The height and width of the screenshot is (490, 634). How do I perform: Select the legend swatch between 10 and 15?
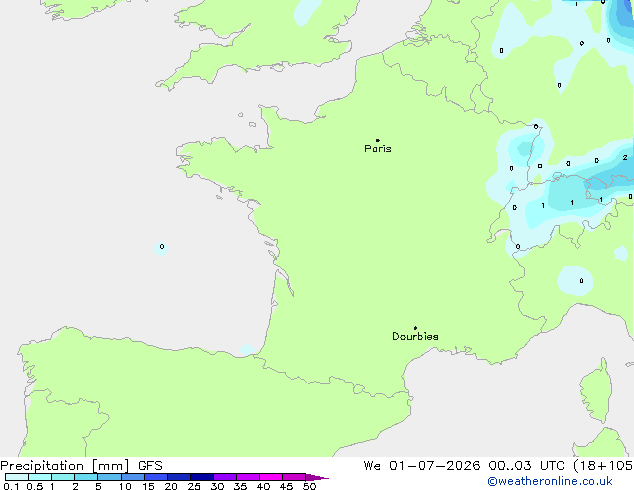[133, 477]
